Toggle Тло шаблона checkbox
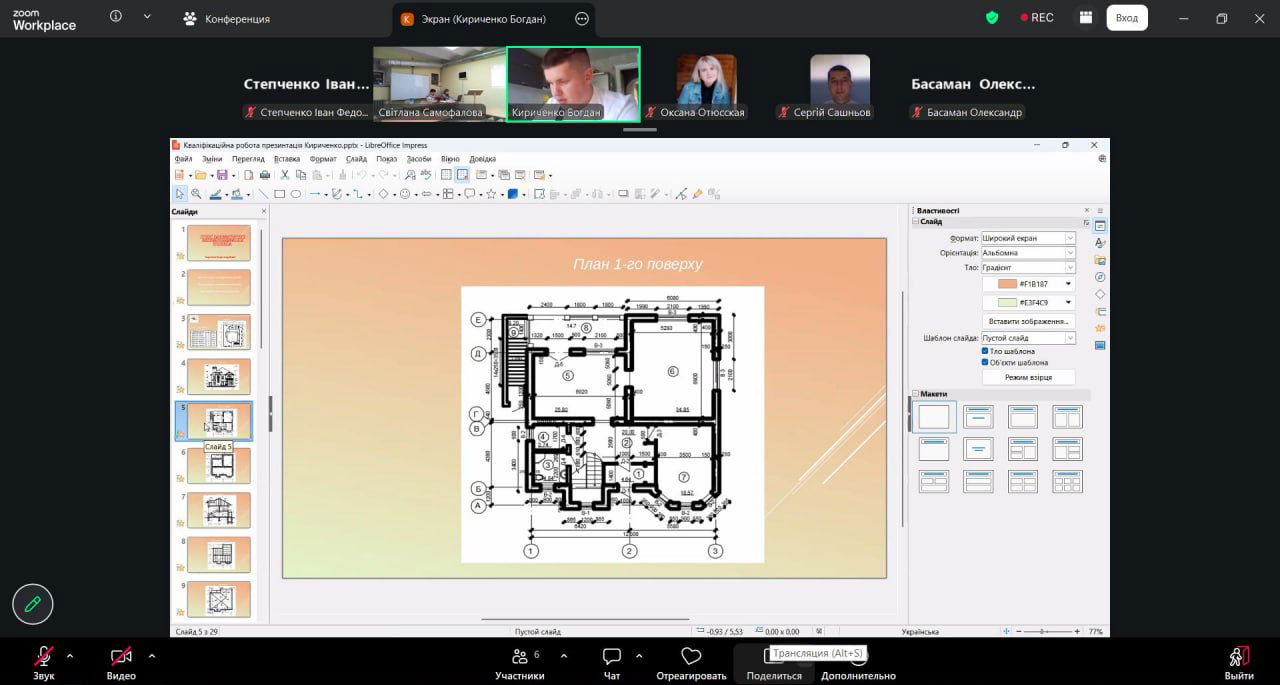 pyautogui.click(x=985, y=351)
